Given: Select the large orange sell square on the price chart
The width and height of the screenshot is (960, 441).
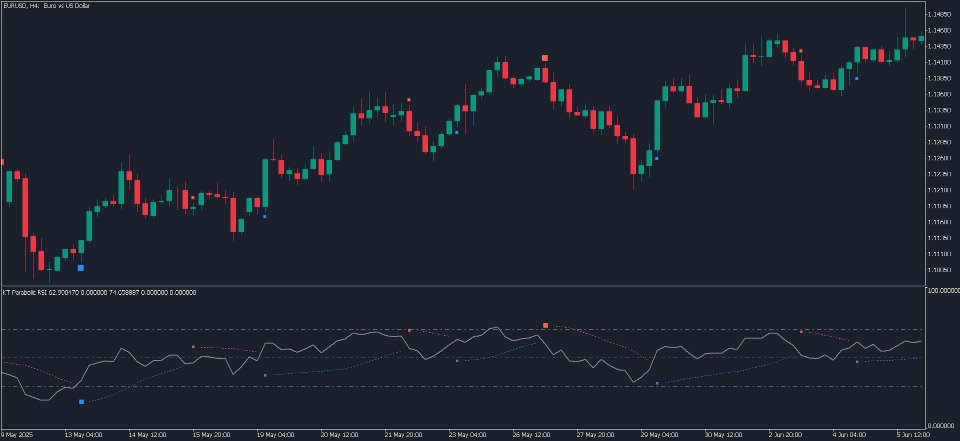Looking at the screenshot, I should point(545,58).
